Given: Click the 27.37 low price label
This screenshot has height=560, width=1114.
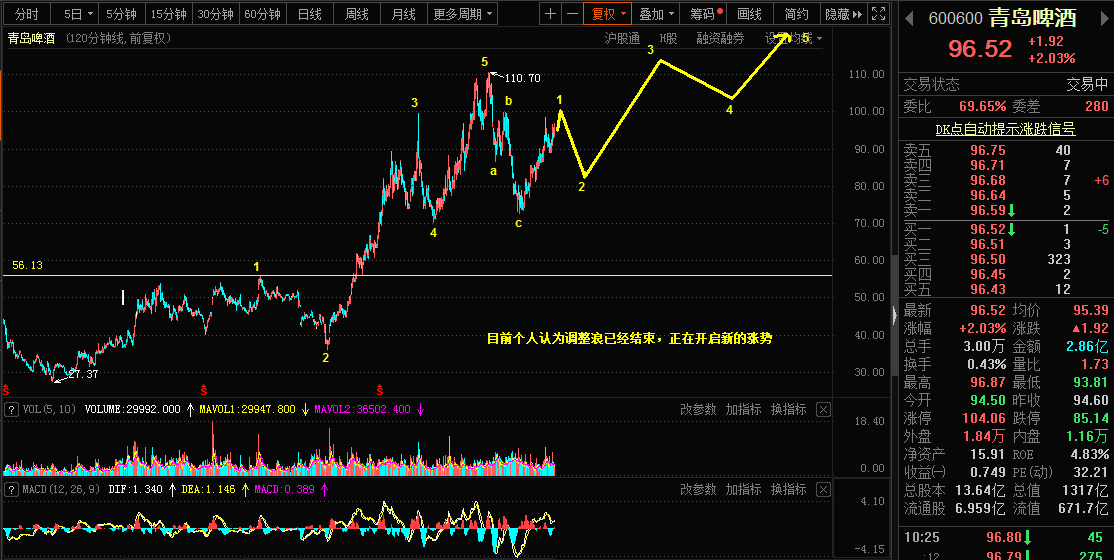Looking at the screenshot, I should click(82, 374).
